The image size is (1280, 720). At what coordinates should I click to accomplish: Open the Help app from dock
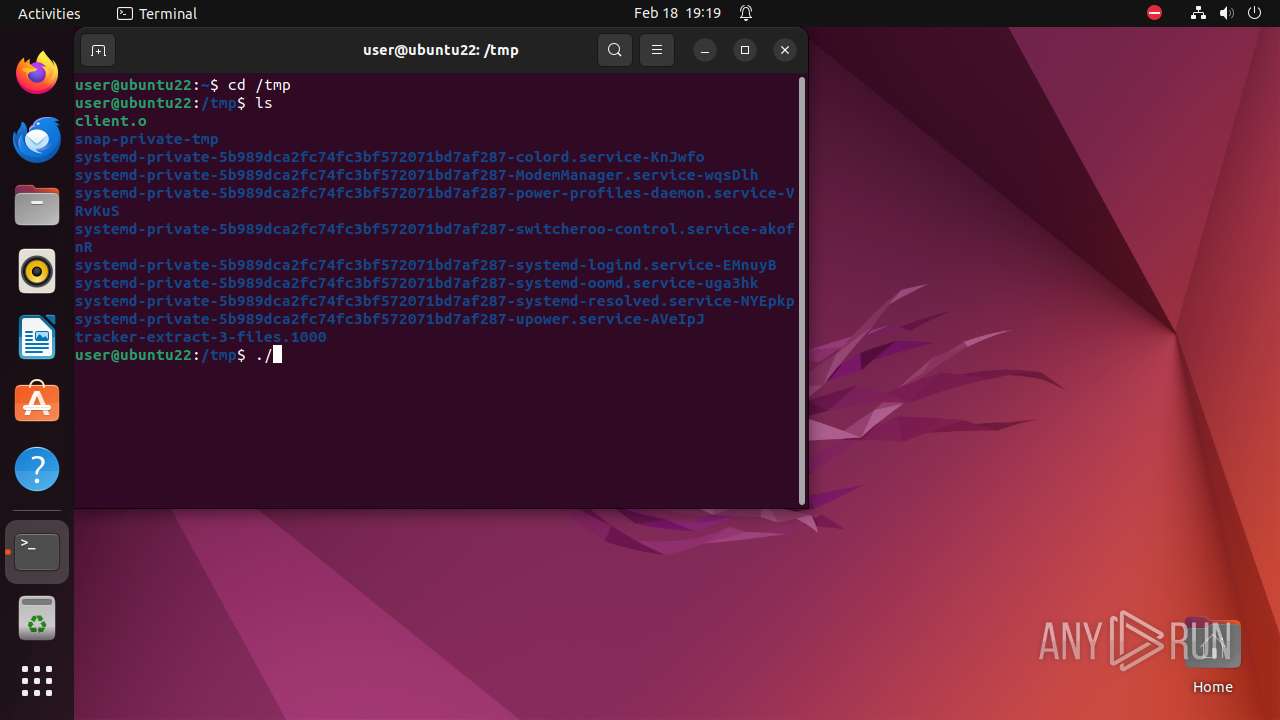(x=37, y=470)
